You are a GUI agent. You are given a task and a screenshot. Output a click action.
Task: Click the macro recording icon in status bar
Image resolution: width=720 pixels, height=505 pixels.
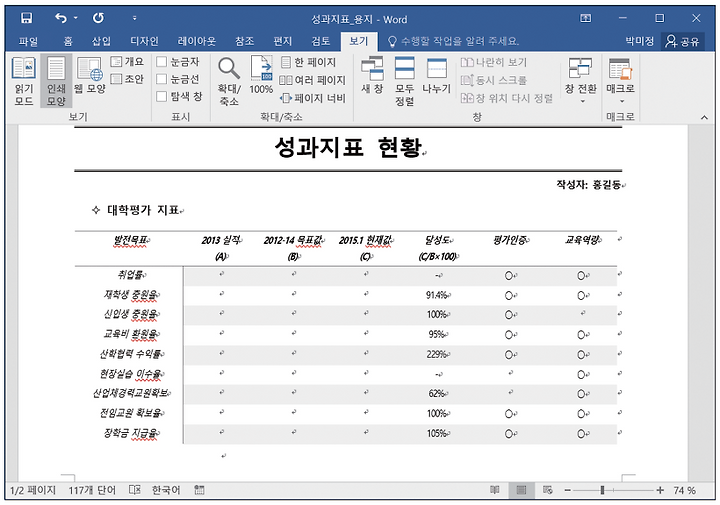click(199, 490)
